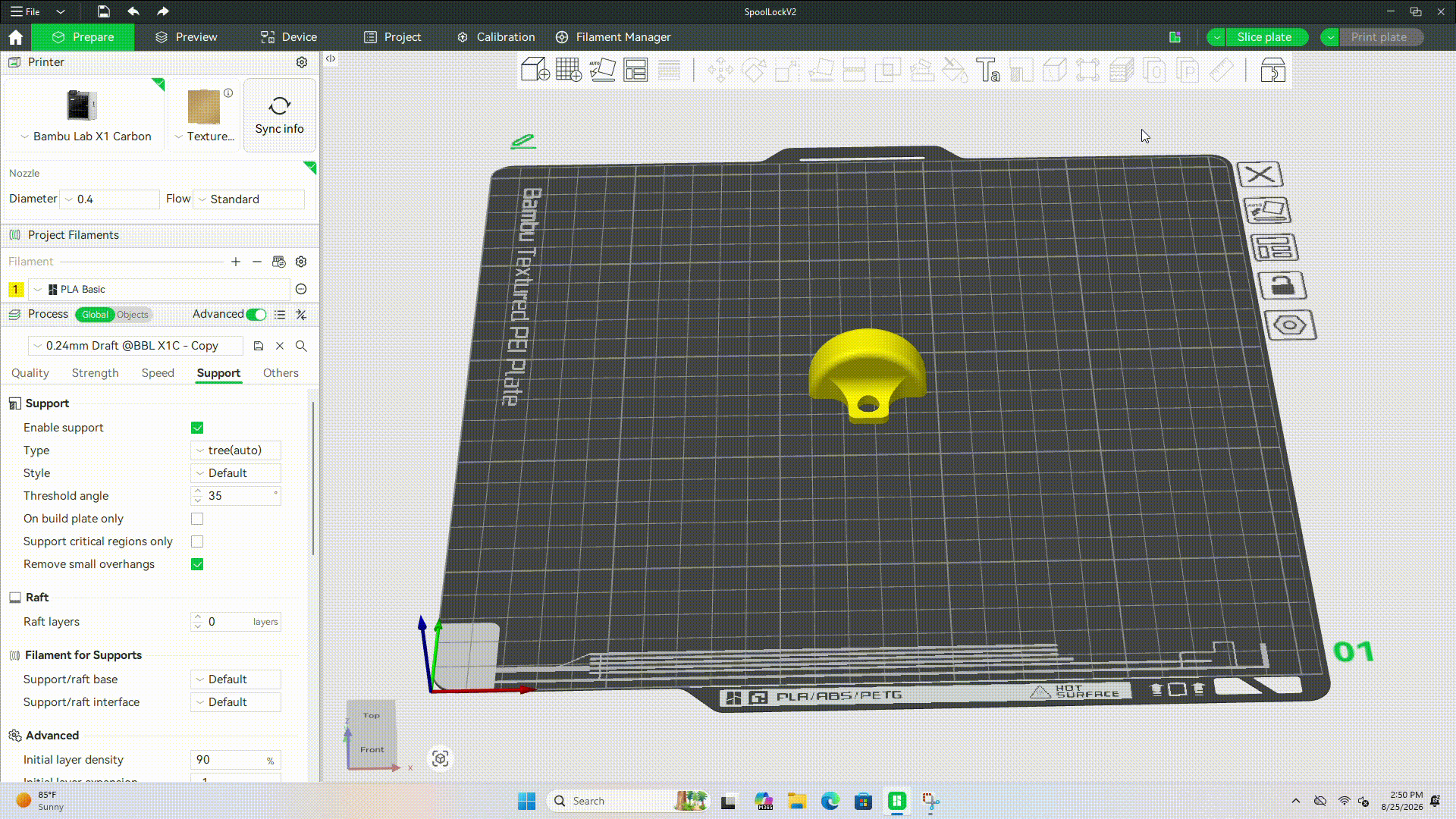This screenshot has height=819, width=1456.
Task: Open Flow Standard dropdown
Action: click(x=249, y=199)
